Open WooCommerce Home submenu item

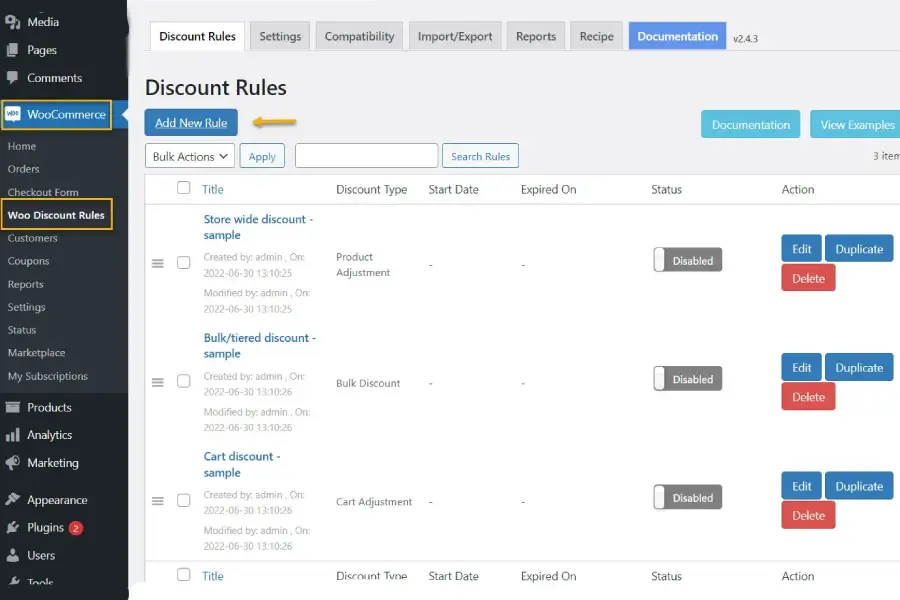click(22, 146)
